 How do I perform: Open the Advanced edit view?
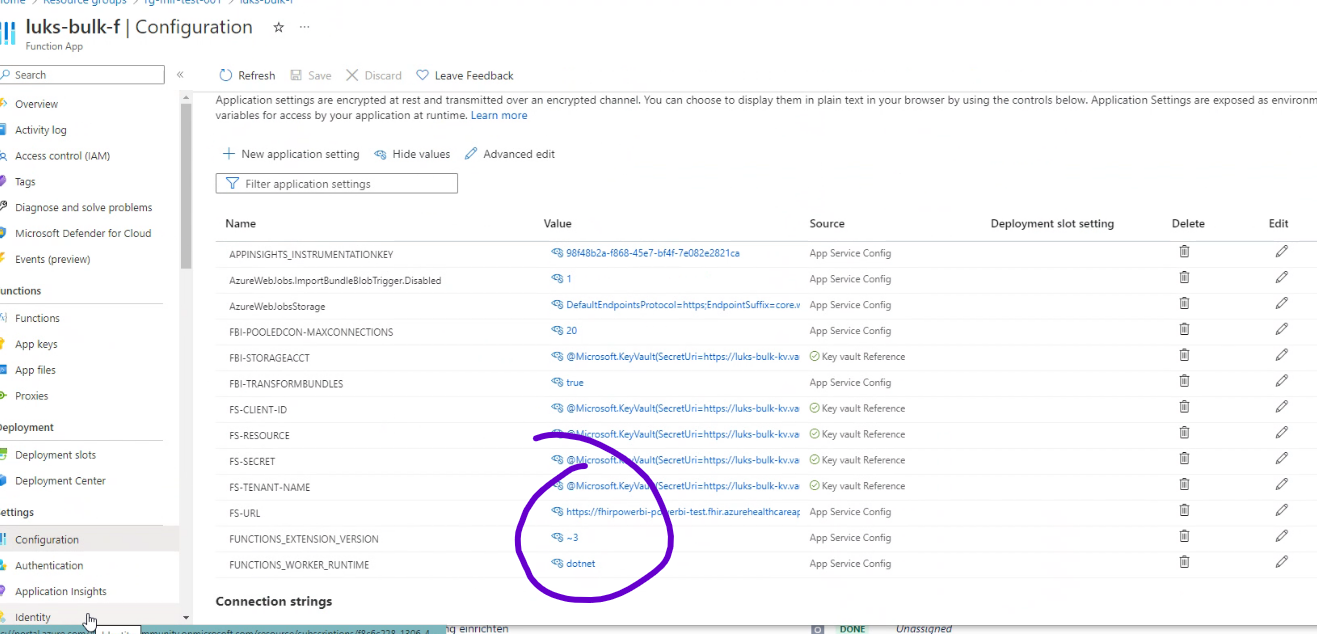pos(509,154)
